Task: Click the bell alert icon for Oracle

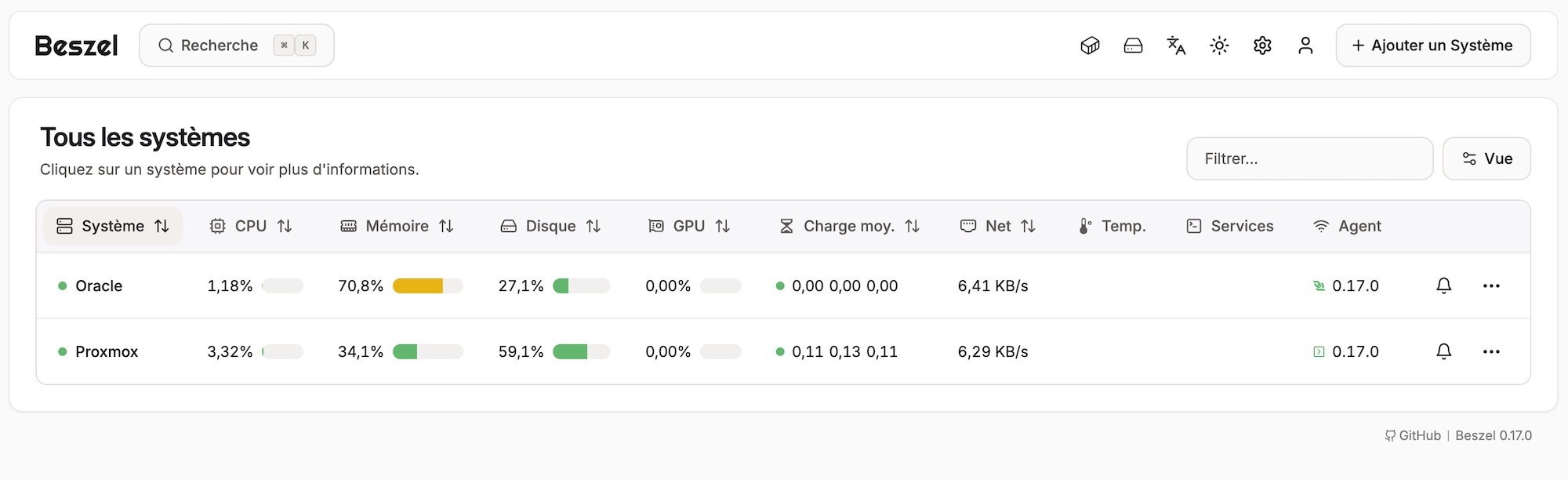Action: coord(1443,285)
